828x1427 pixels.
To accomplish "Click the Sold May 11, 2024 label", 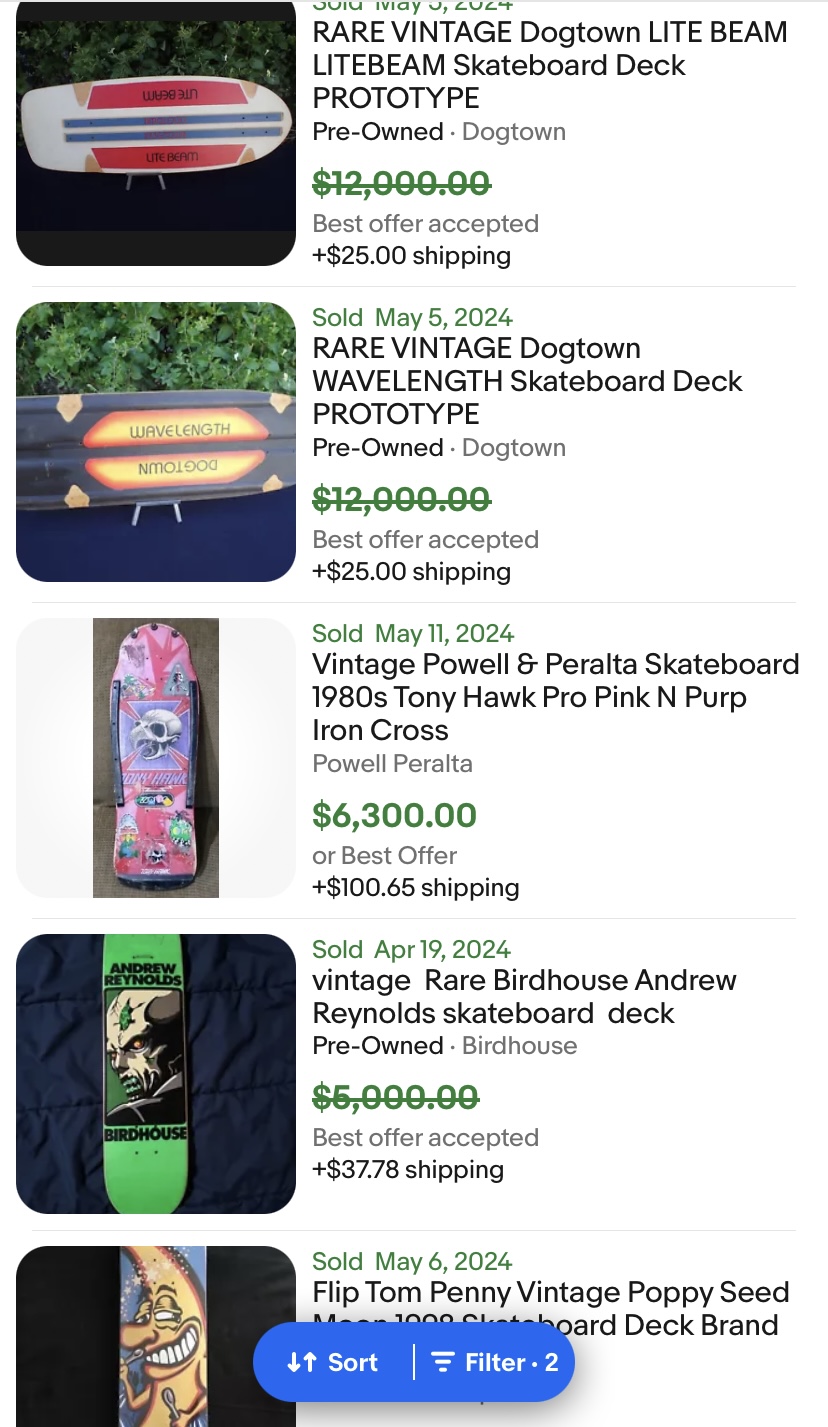I will 412,633.
